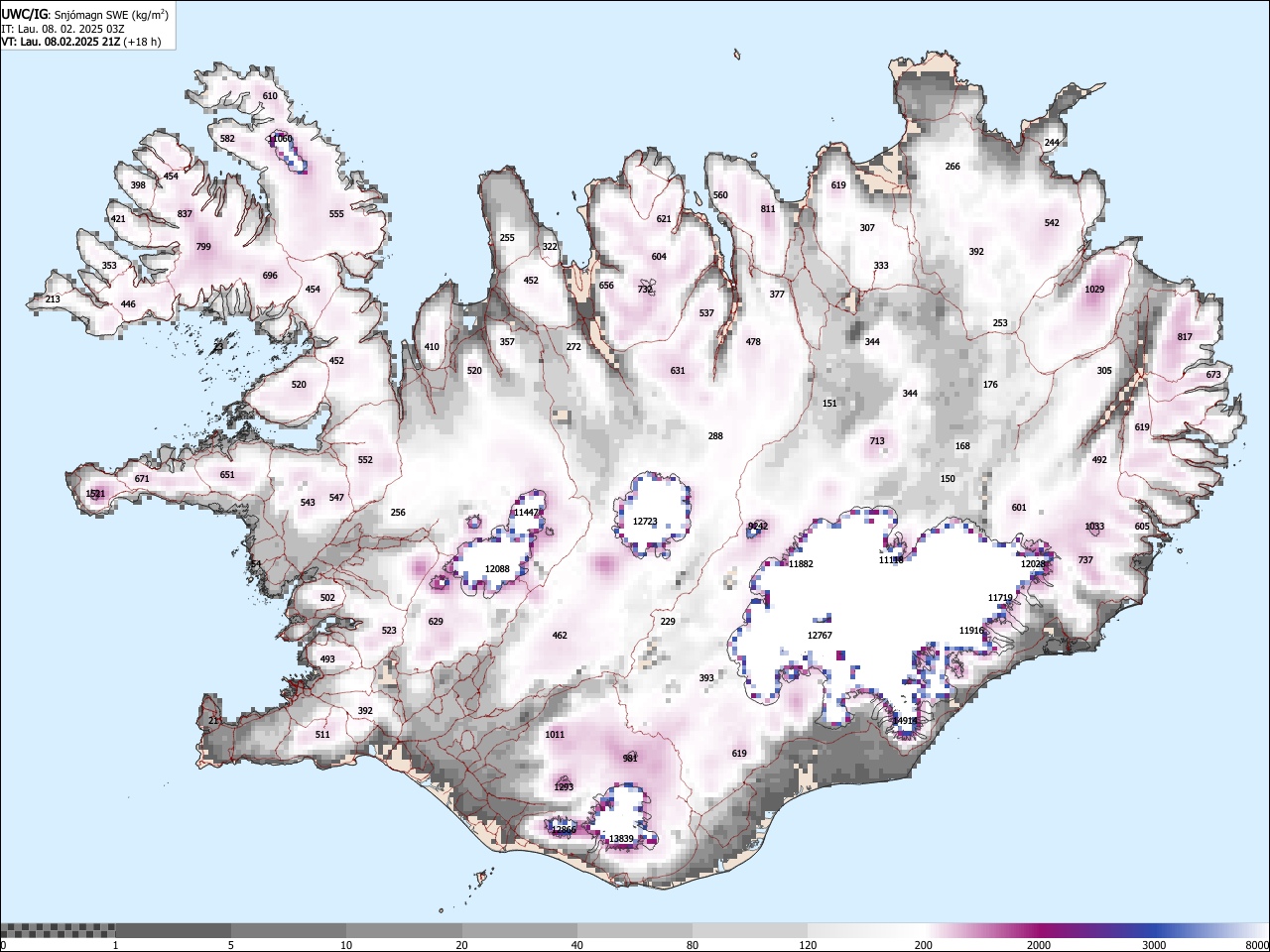Image resolution: width=1270 pixels, height=952 pixels.
Task: Click the map value 11719
Action: [x=1000, y=598]
